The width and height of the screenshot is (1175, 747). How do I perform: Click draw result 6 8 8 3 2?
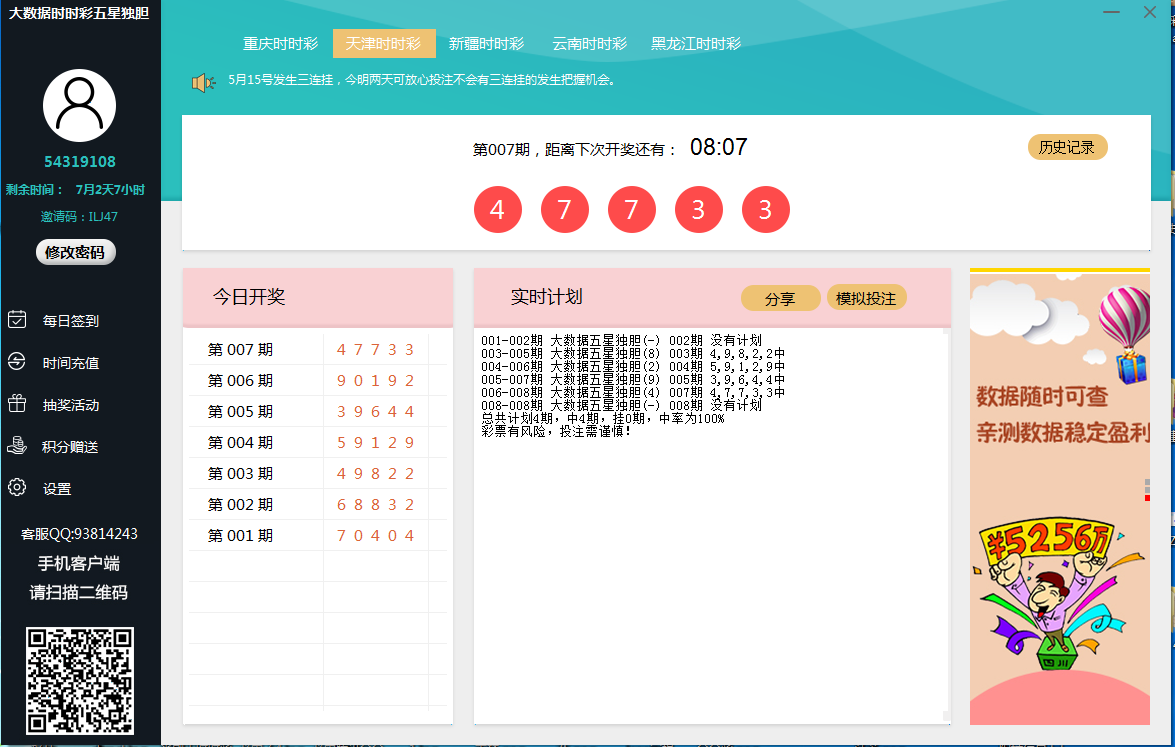coord(375,504)
